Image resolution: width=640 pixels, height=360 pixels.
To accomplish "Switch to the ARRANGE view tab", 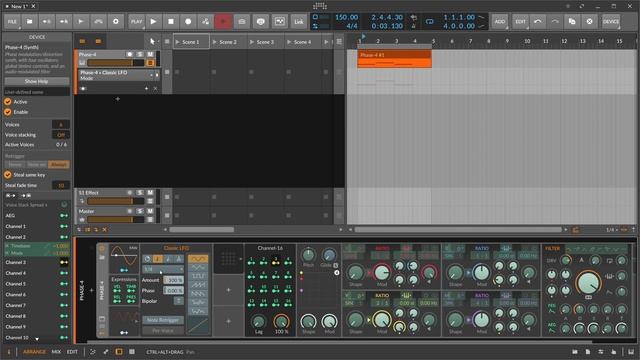I will [x=34, y=352].
